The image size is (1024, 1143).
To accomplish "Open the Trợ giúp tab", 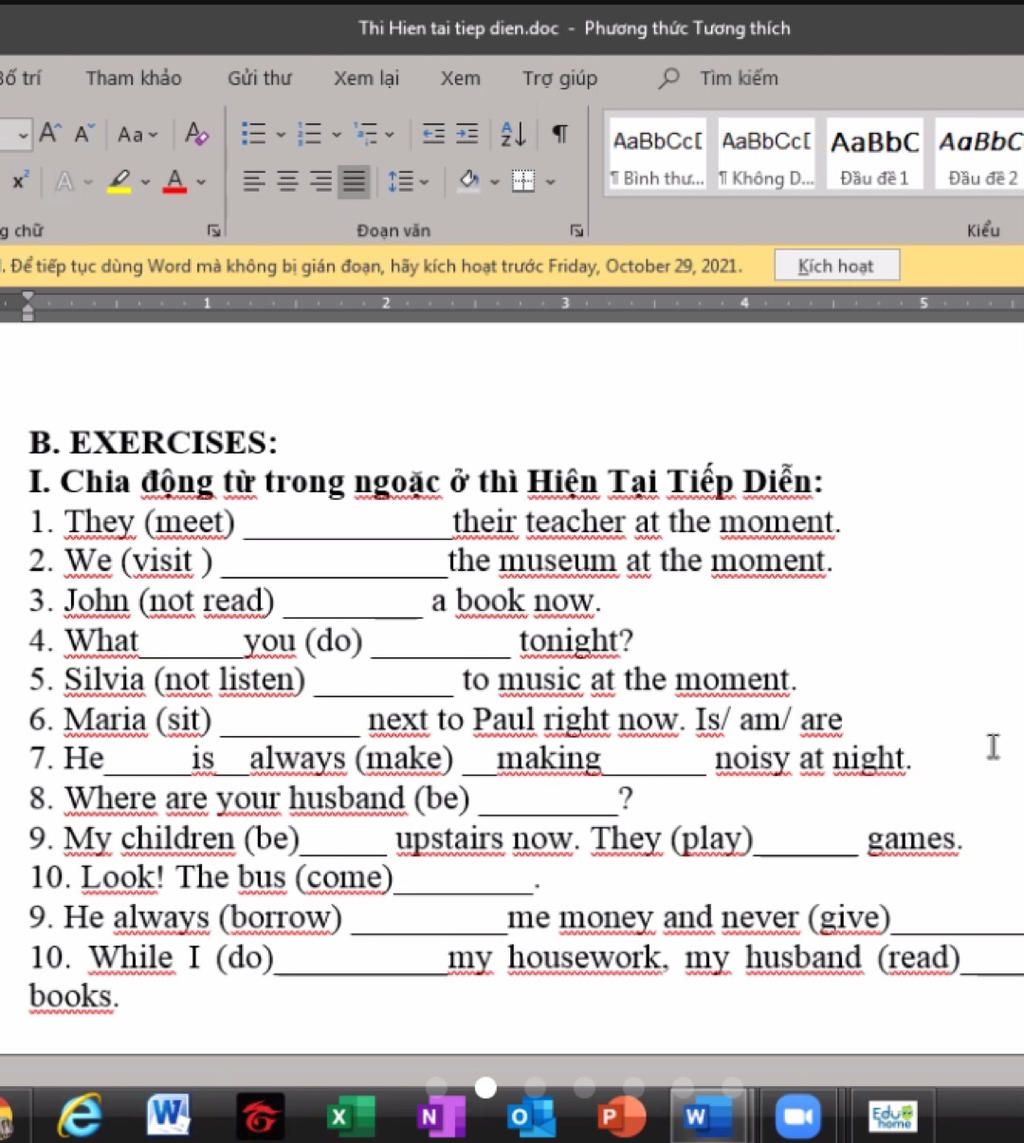I will (x=560, y=78).
